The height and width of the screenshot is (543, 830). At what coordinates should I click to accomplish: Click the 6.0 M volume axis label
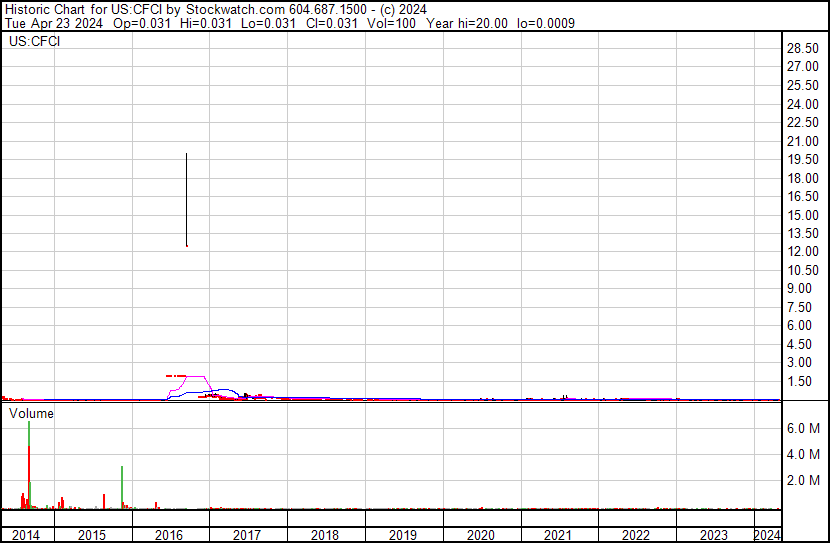(x=804, y=428)
